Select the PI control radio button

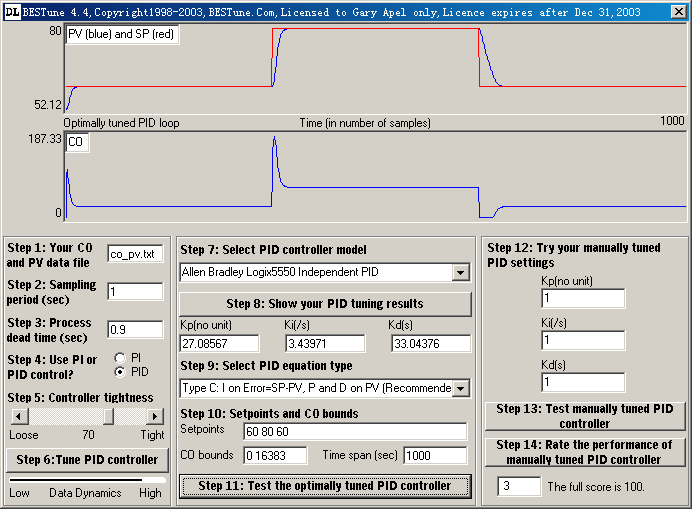tap(120, 358)
